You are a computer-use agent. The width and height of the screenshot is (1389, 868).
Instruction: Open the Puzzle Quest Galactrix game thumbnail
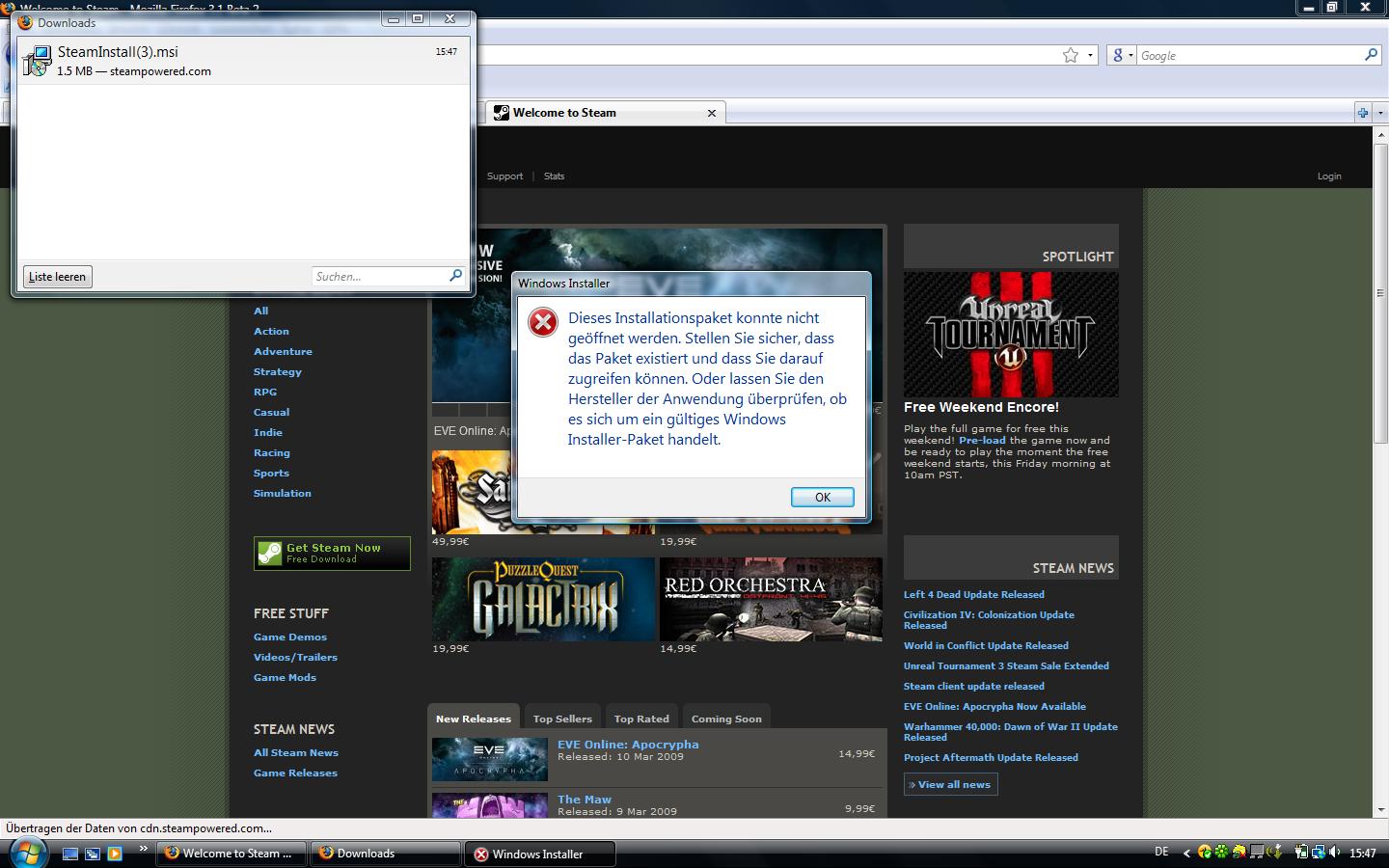point(543,599)
